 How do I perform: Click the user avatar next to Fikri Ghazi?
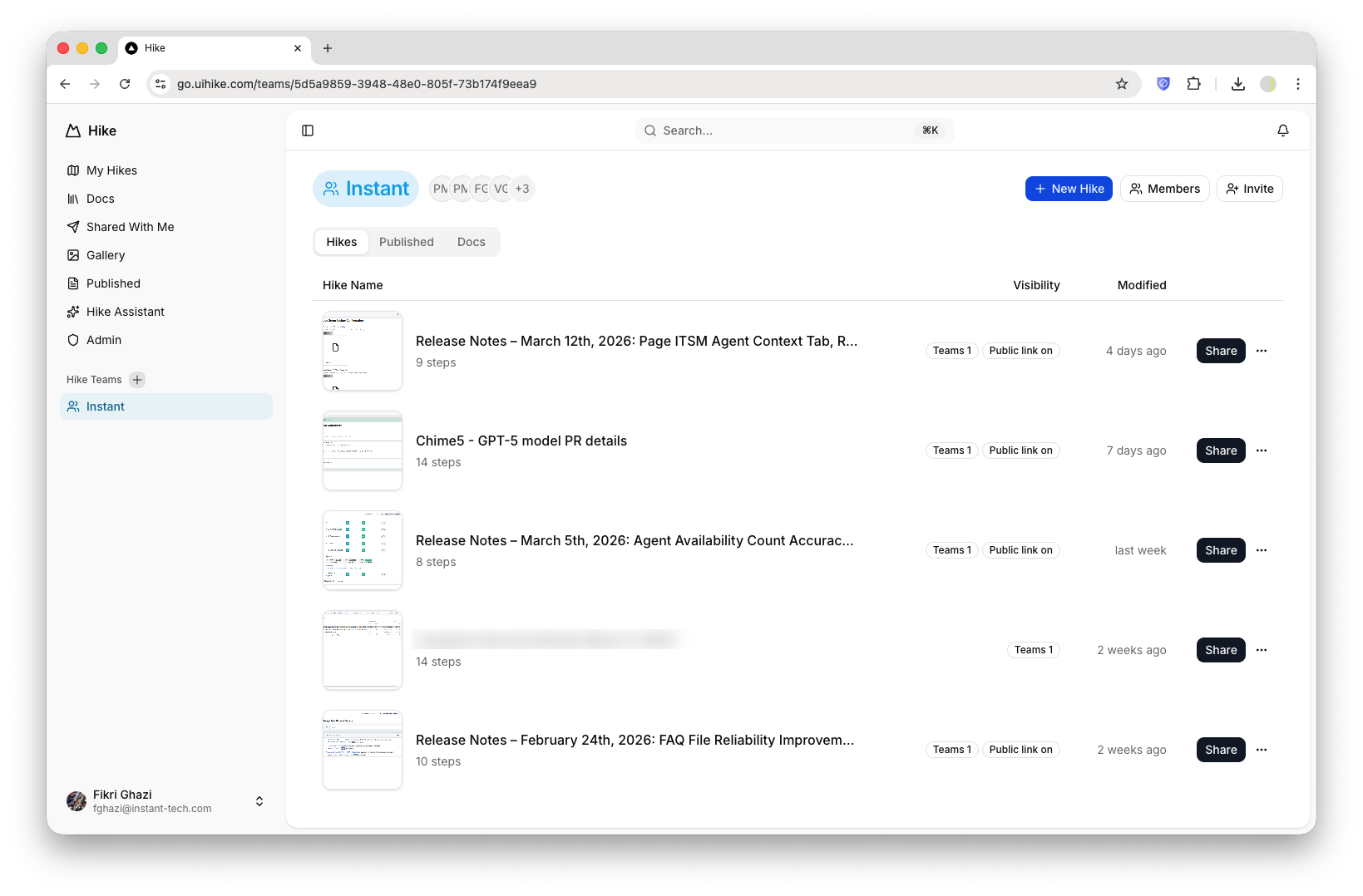coord(76,800)
